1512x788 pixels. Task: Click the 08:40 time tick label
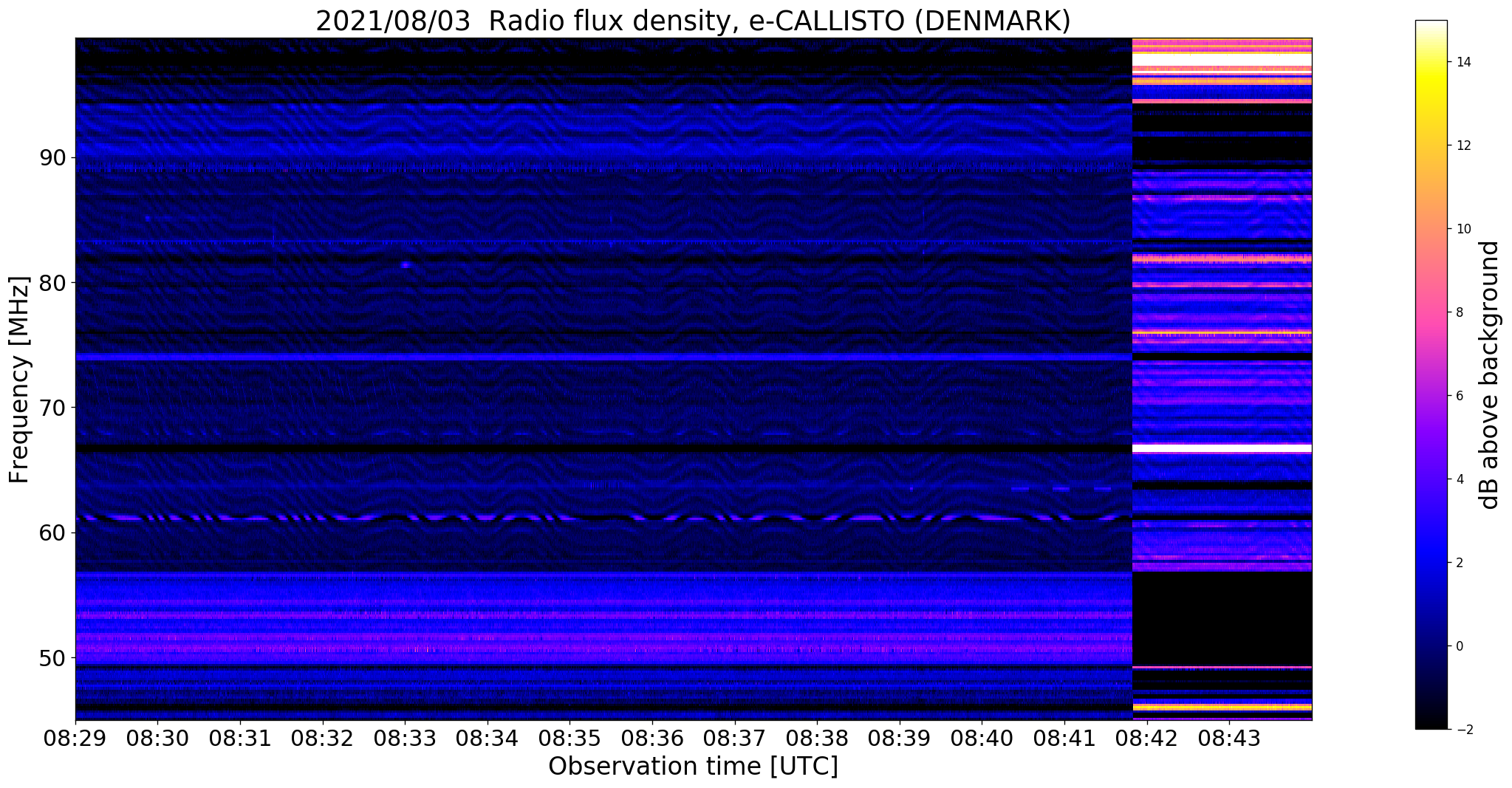[982, 739]
